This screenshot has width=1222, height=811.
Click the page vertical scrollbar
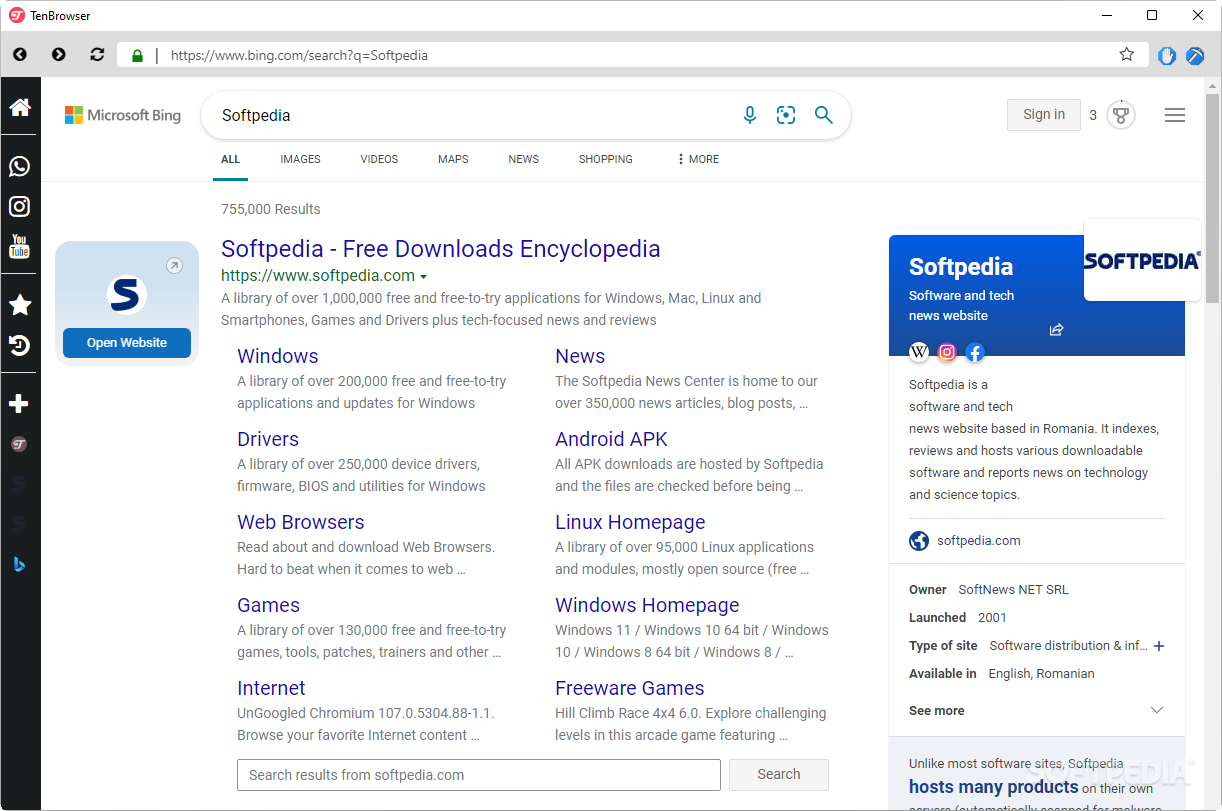click(1212, 198)
